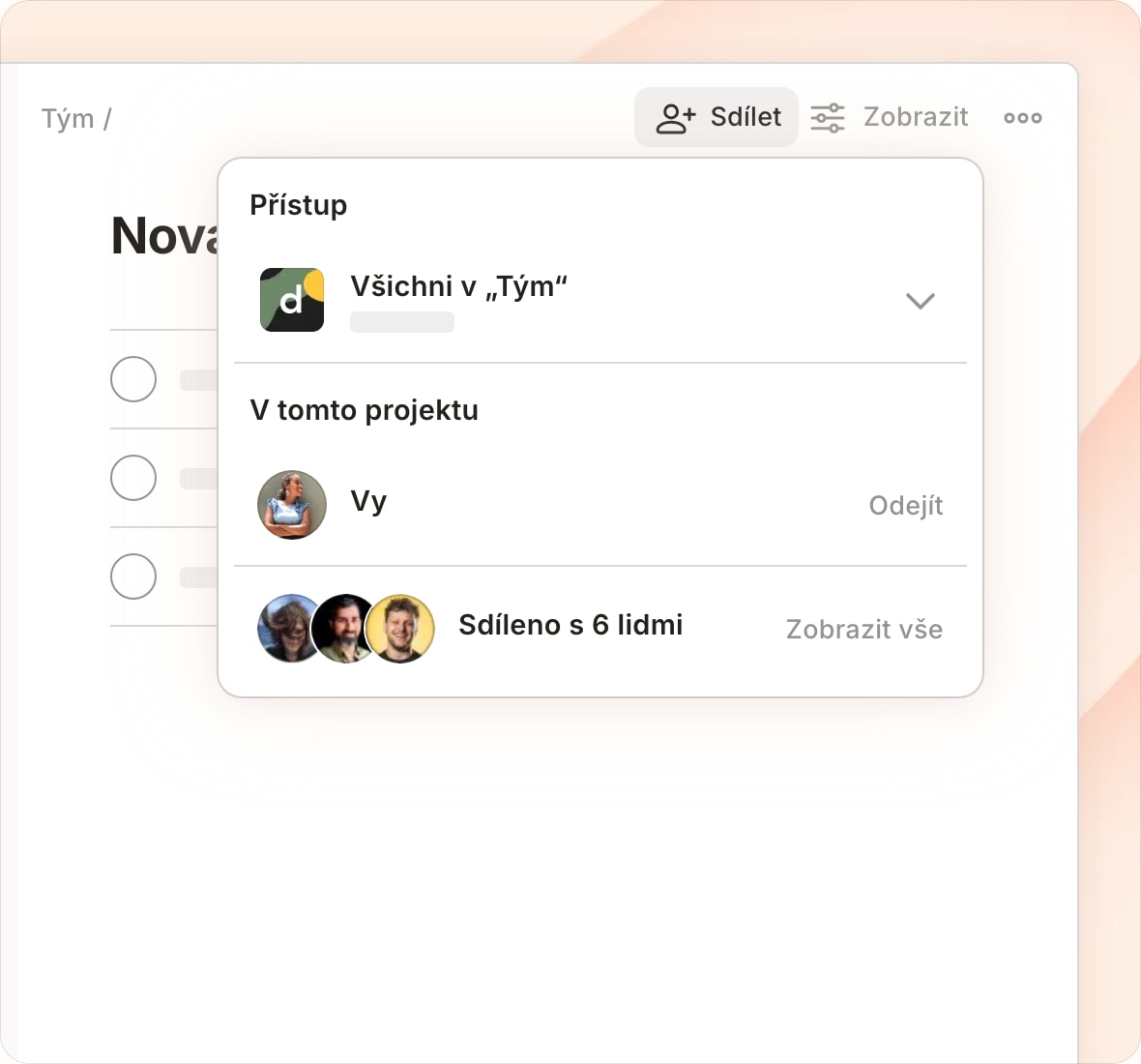Click the add-person icon in Sdílet

click(x=676, y=118)
